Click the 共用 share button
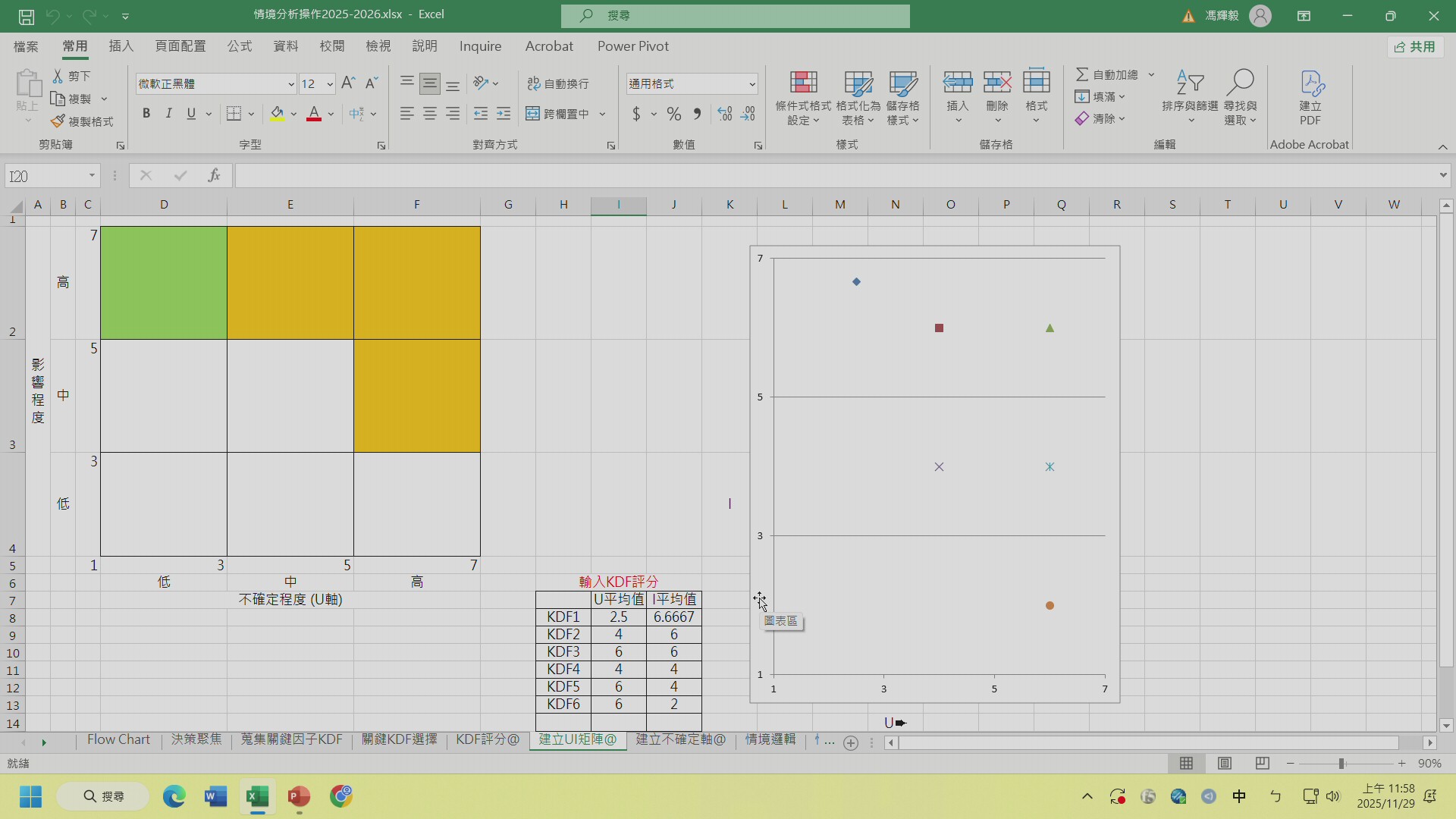This screenshot has width=1456, height=819. (x=1415, y=47)
